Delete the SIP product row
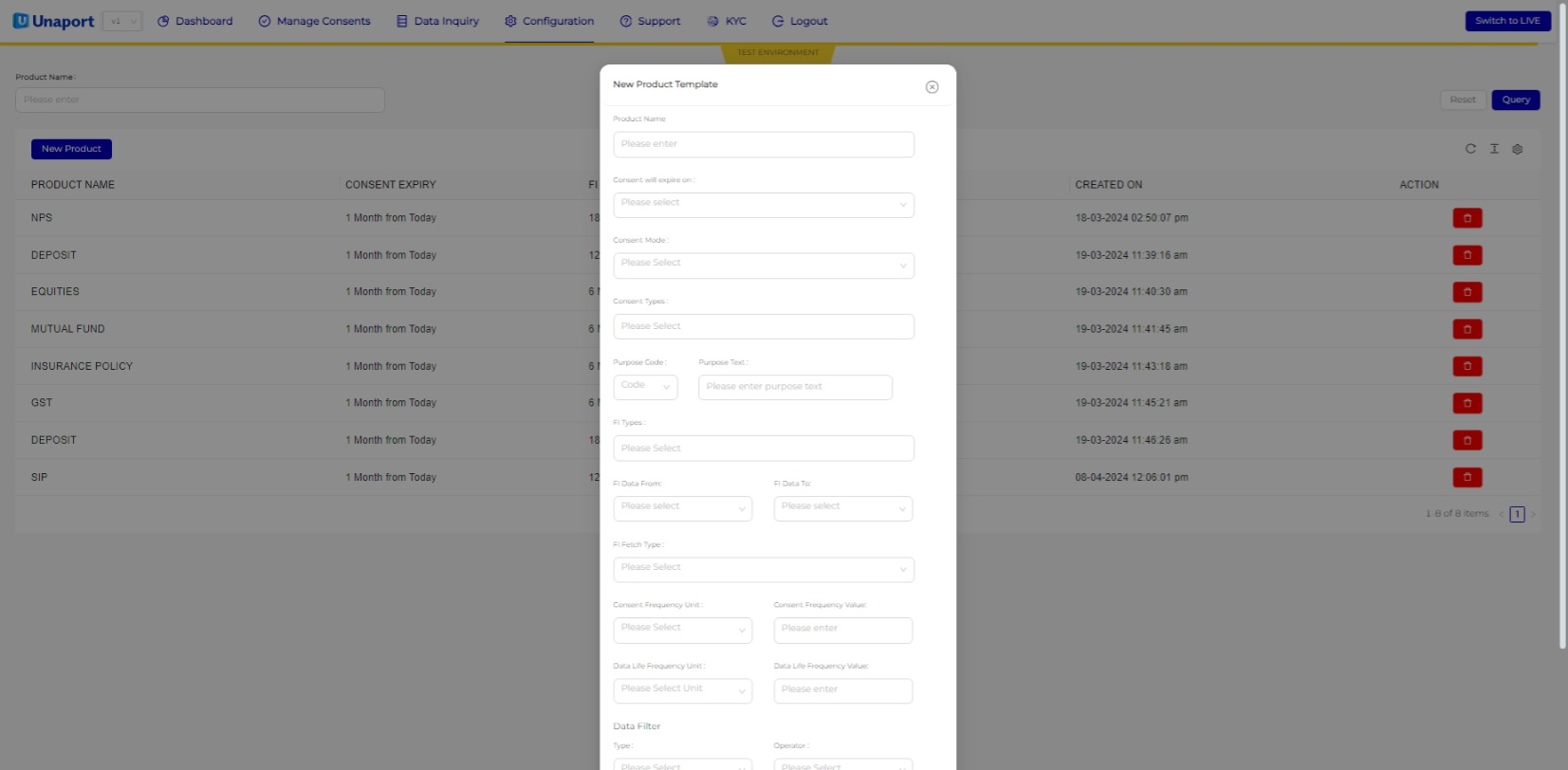The width and height of the screenshot is (1568, 770). 1467,477
